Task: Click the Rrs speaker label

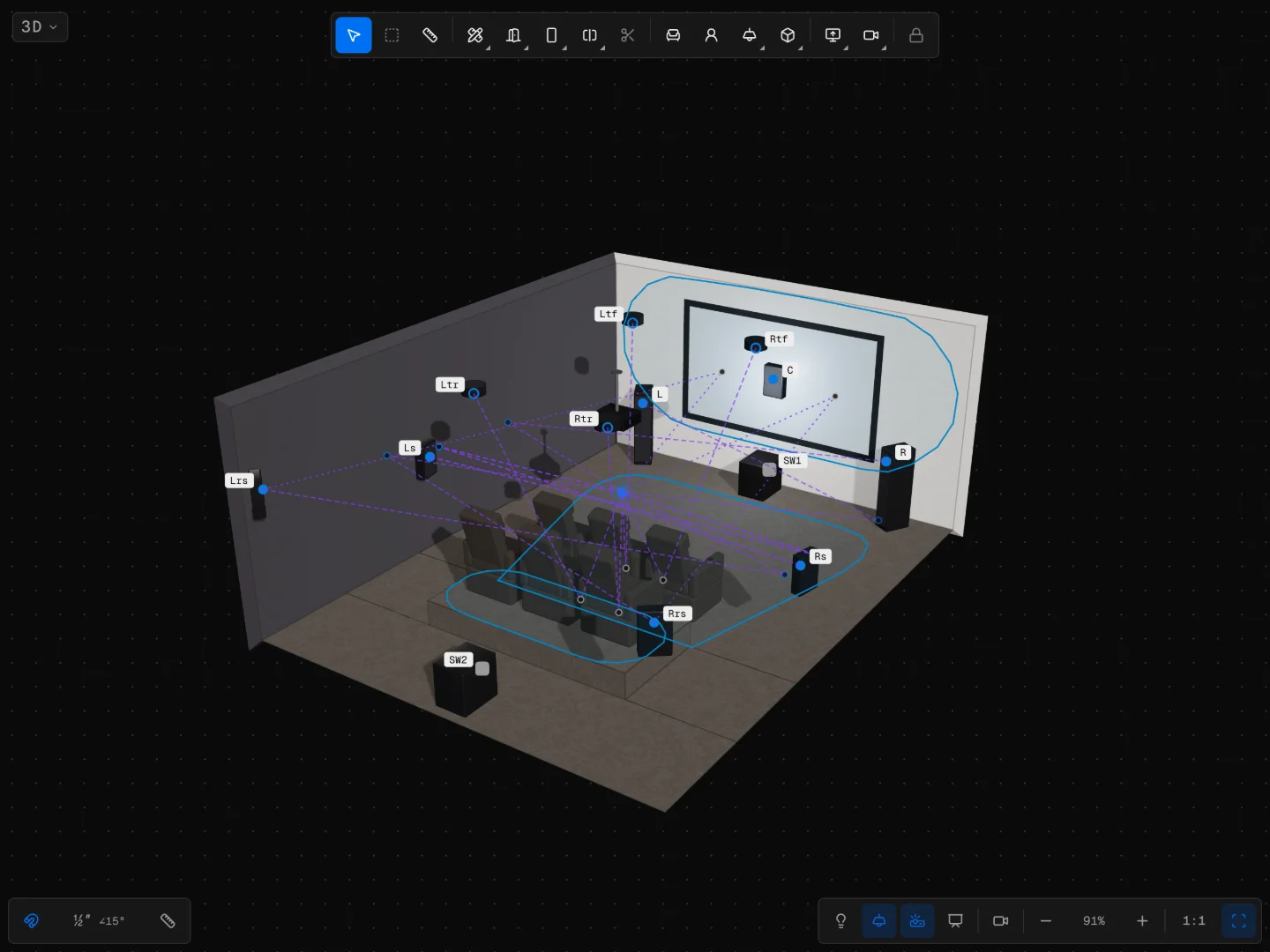Action: [x=677, y=614]
